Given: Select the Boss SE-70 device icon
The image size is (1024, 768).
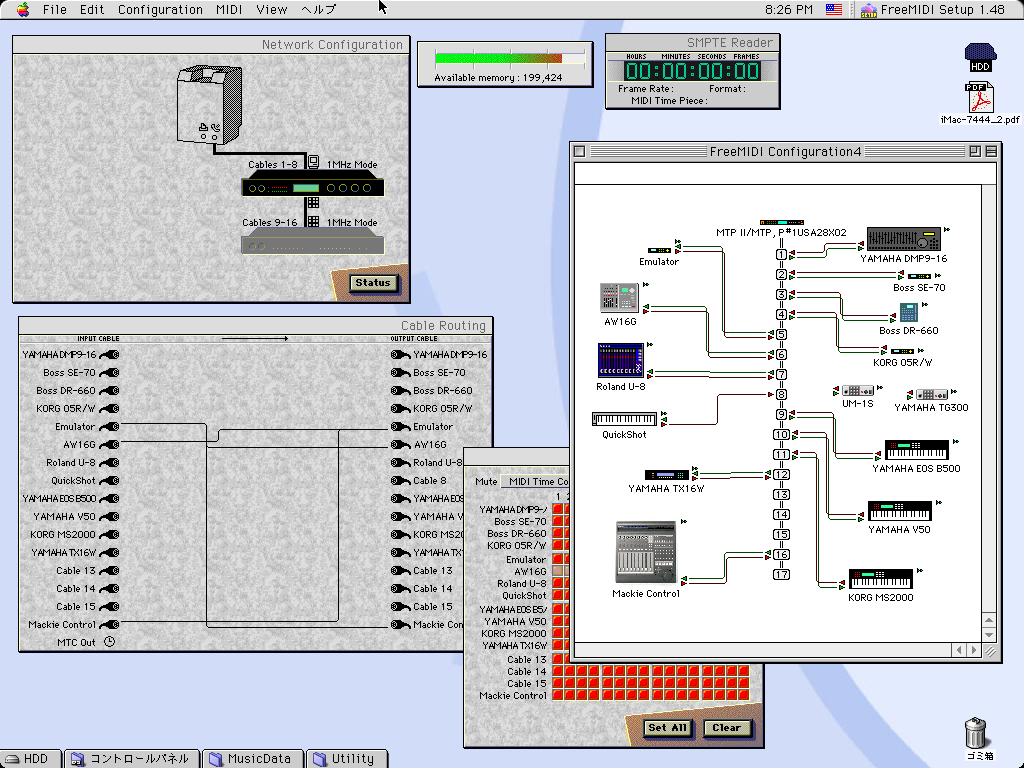Looking at the screenshot, I should pos(919,276).
